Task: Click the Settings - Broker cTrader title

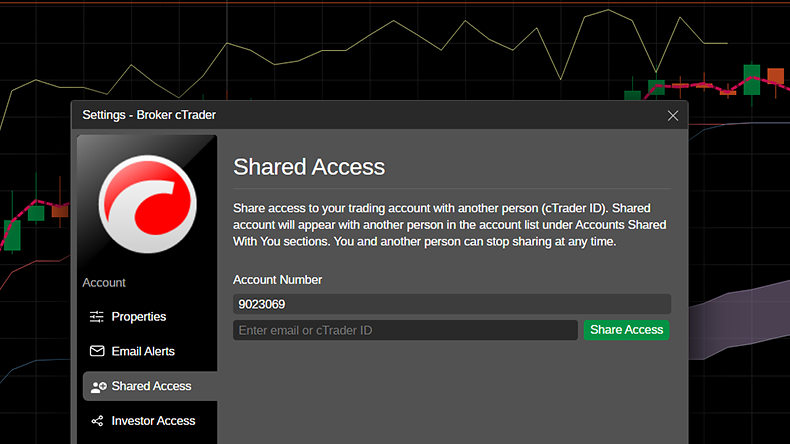Action: tap(149, 115)
